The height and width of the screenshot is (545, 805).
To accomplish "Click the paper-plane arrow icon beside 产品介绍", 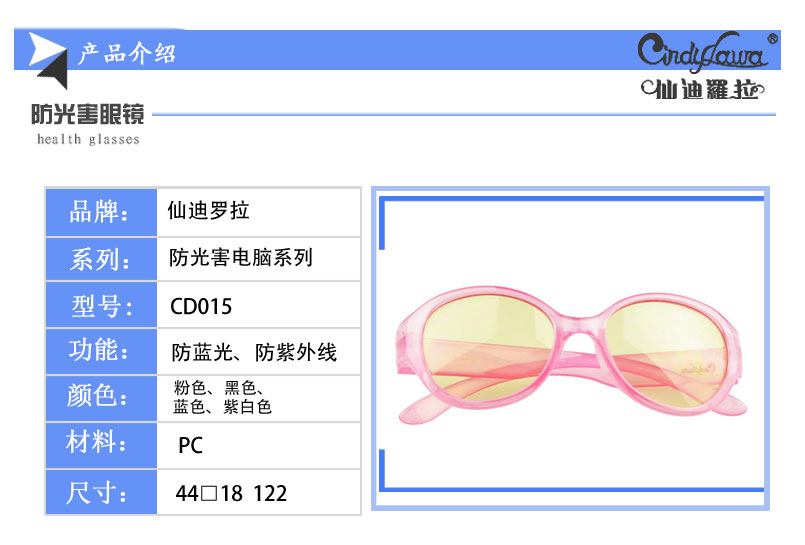I will click(48, 60).
